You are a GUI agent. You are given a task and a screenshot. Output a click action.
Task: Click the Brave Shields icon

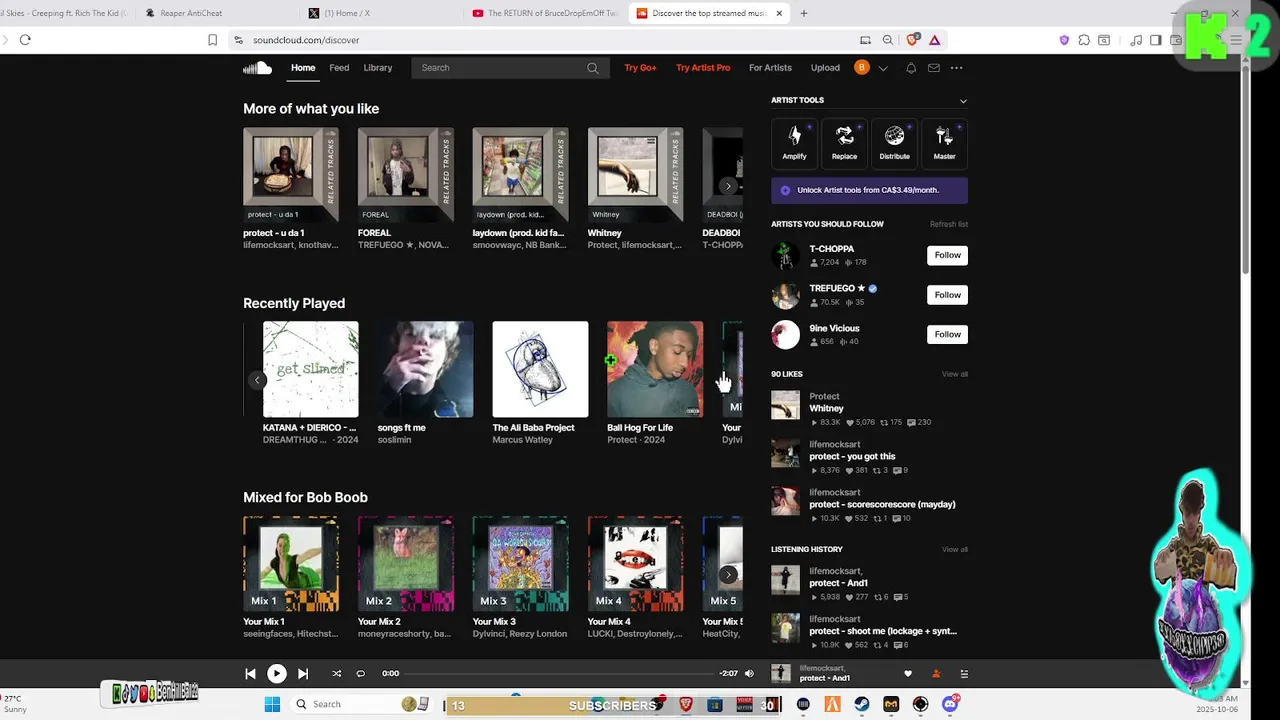tap(912, 40)
